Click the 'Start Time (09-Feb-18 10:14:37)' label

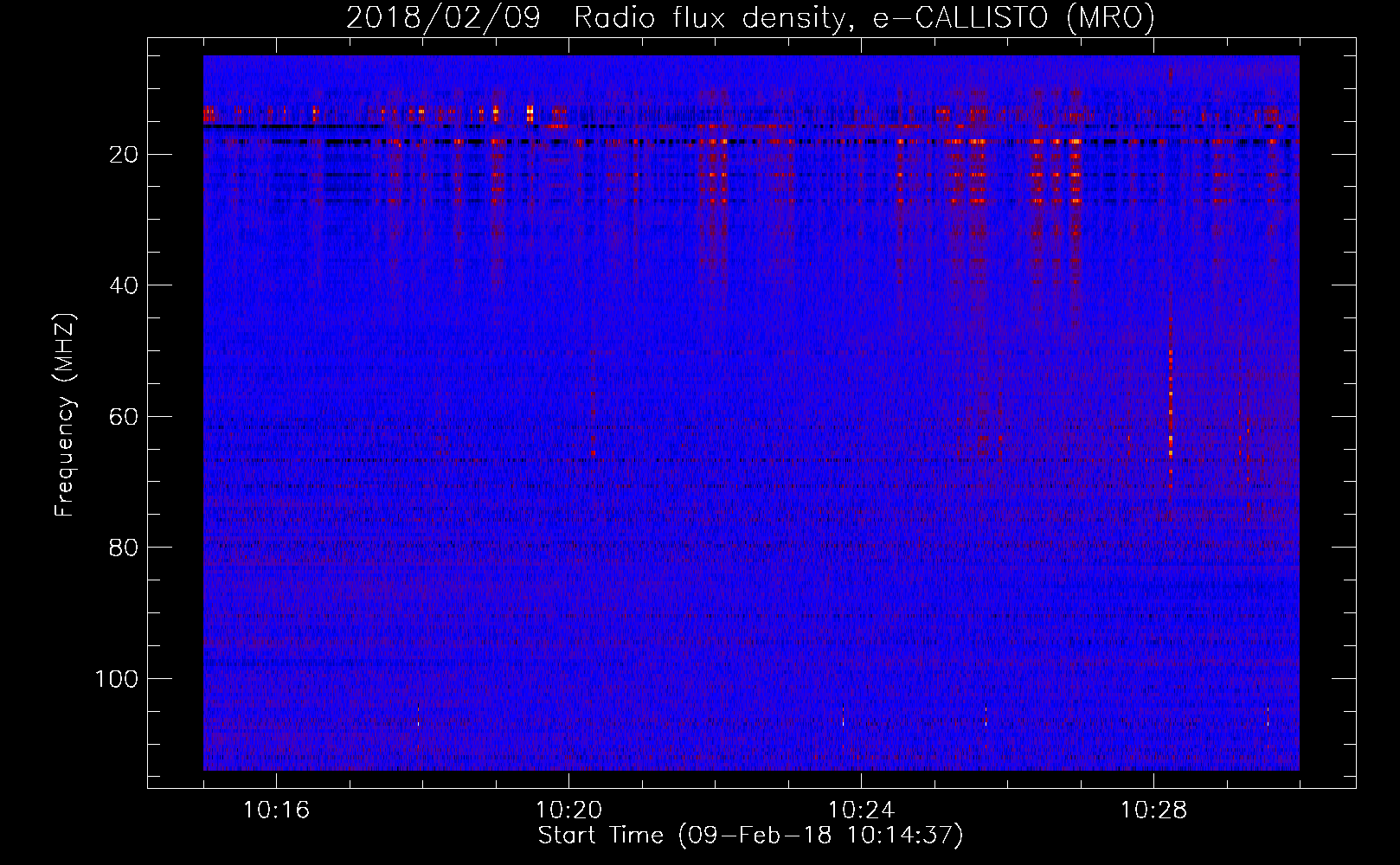(x=750, y=836)
